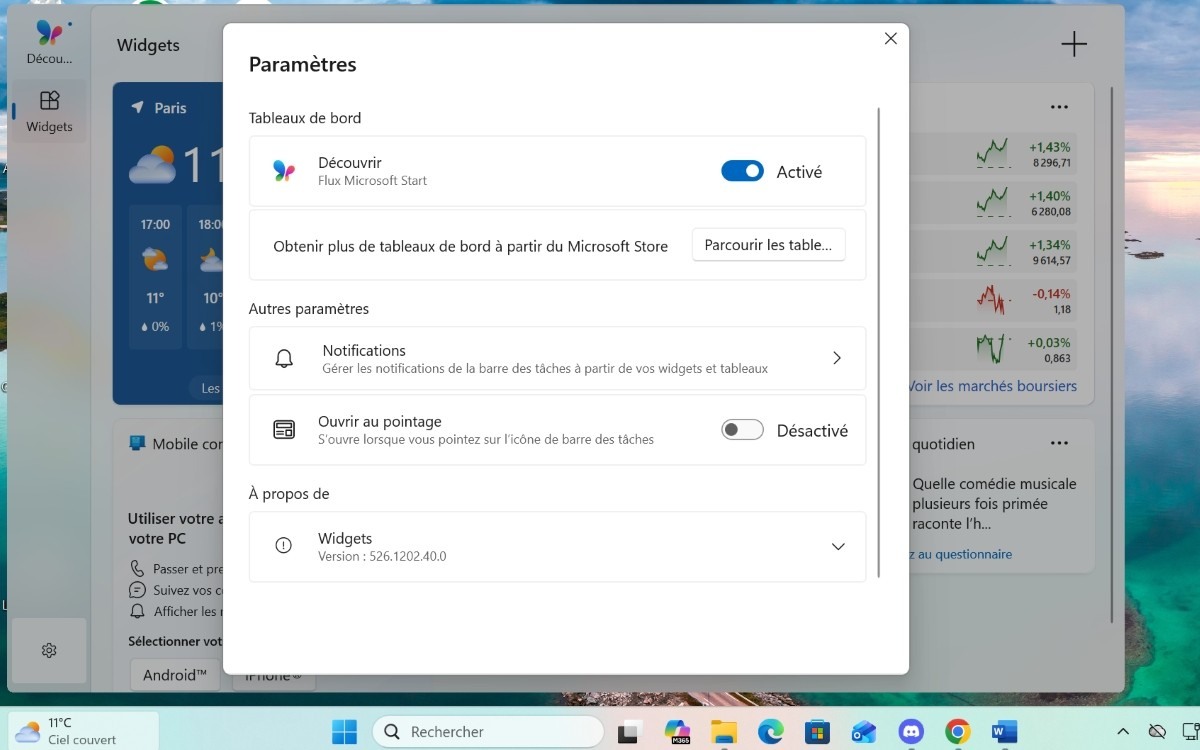
Task: Open the Voir les marchés boursiers link
Action: click(x=992, y=385)
